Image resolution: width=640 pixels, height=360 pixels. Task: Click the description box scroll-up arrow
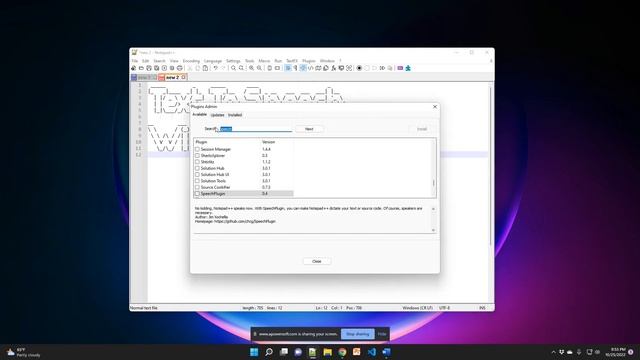click(433, 209)
